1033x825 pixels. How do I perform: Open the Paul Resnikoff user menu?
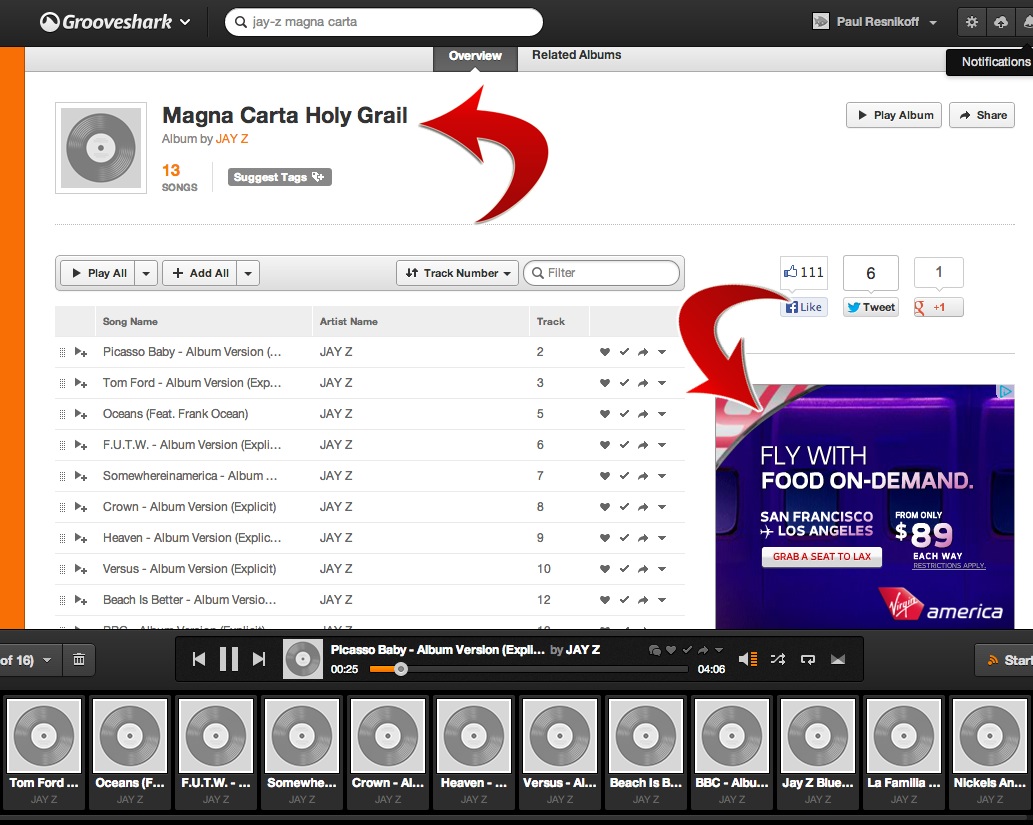click(875, 22)
